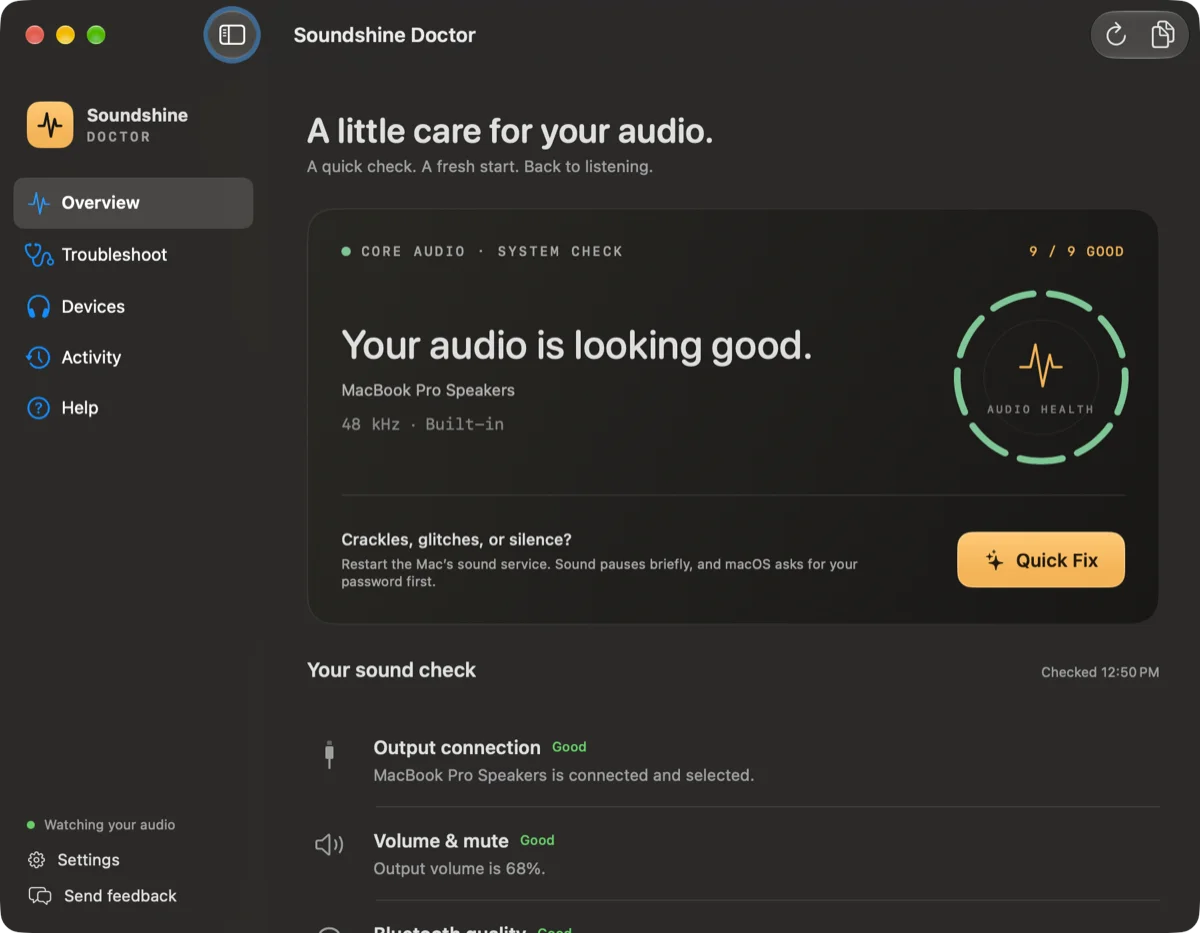Click the Audio Health ring indicator
Viewport: 1200px width, 933px height.
coord(1041,377)
